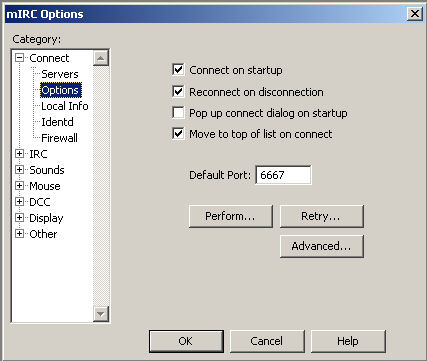Click into the Default Port field
This screenshot has height=361, width=427.
coord(283,175)
